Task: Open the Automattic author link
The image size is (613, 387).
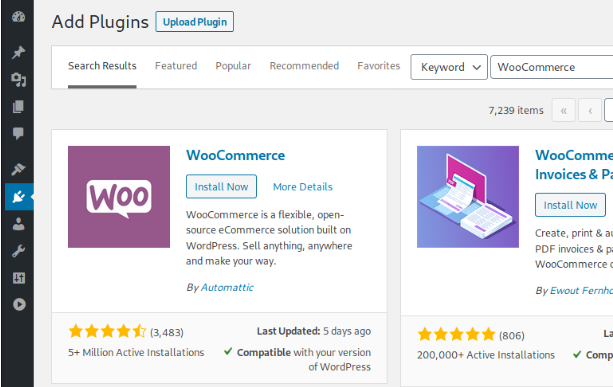Action: 227,287
